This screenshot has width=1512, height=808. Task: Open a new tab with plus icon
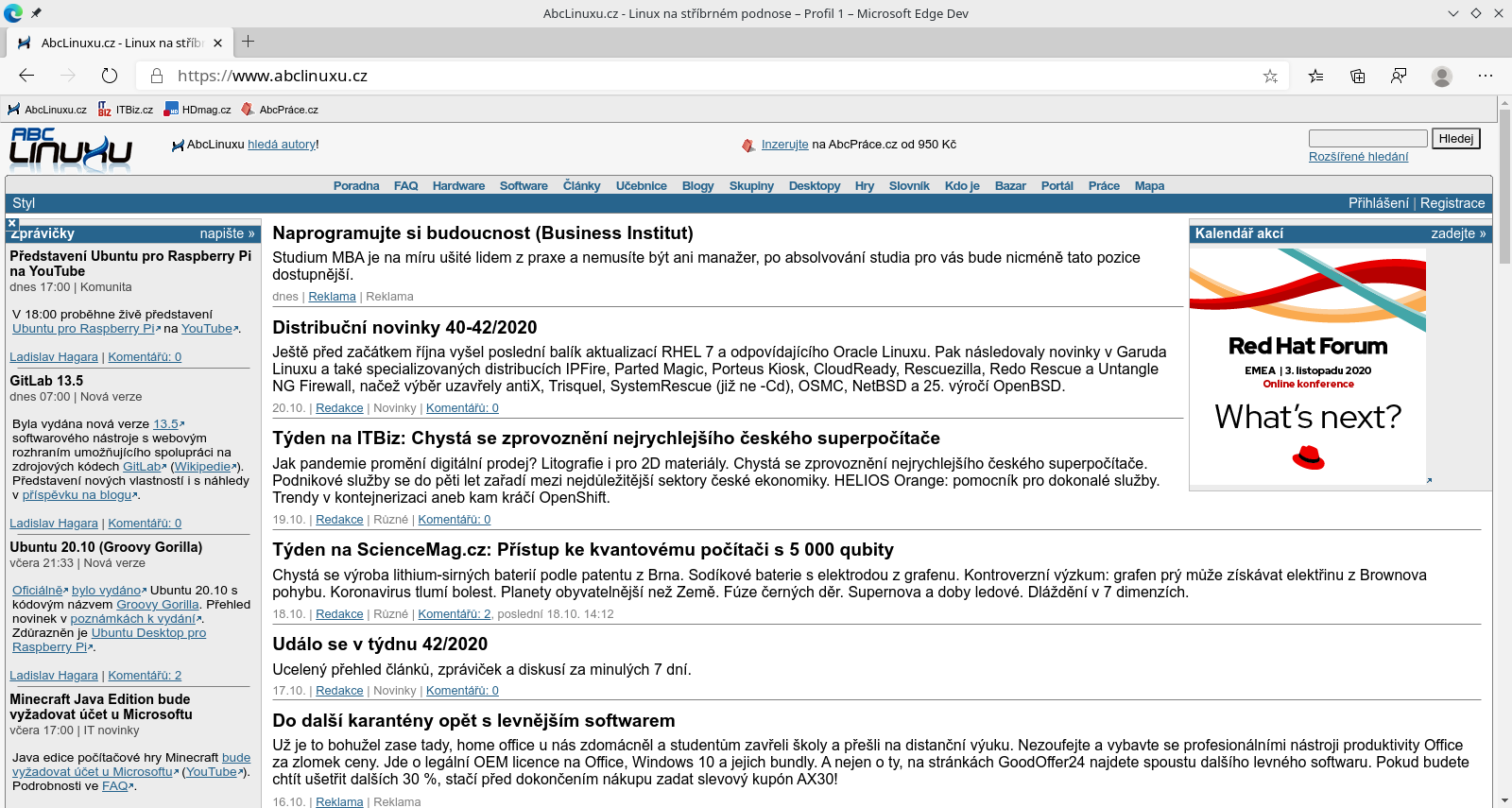tap(249, 42)
